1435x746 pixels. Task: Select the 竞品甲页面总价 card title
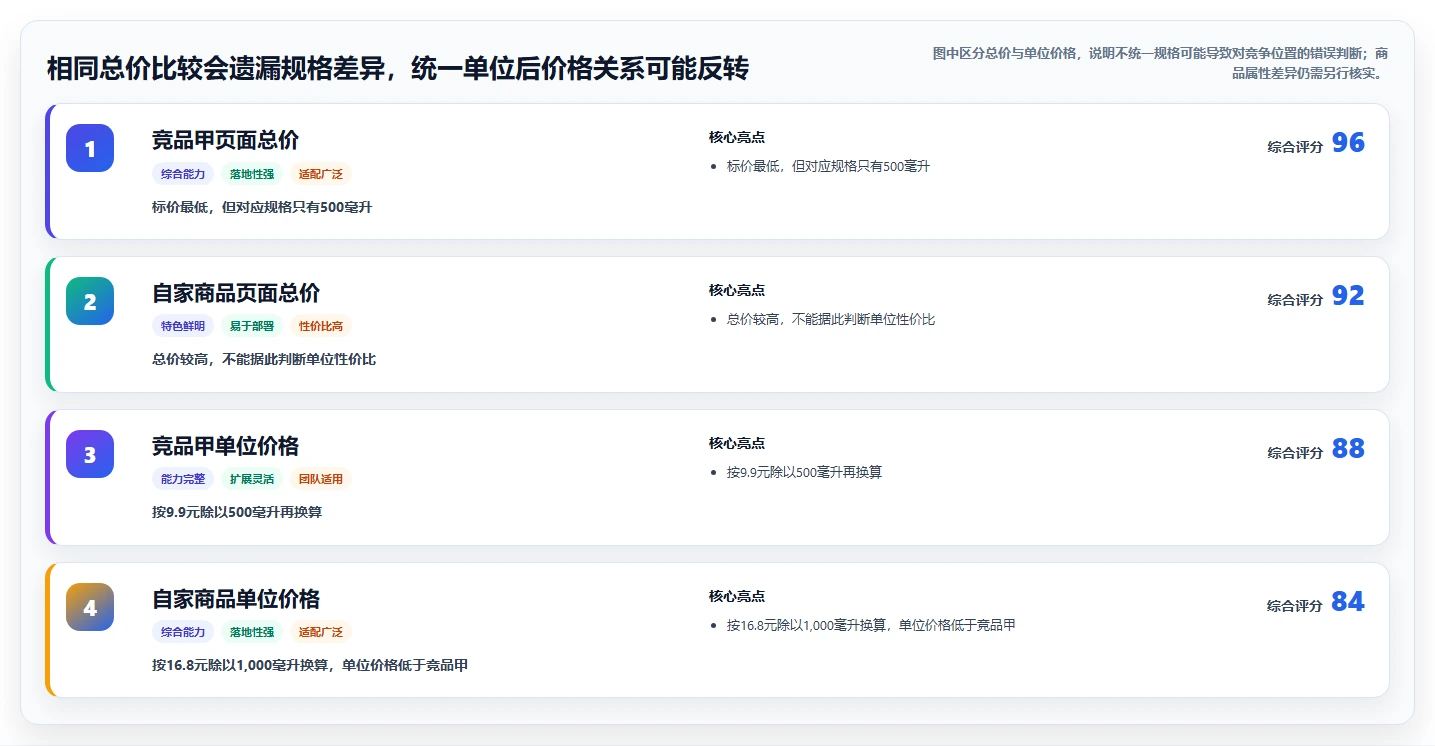(225, 140)
